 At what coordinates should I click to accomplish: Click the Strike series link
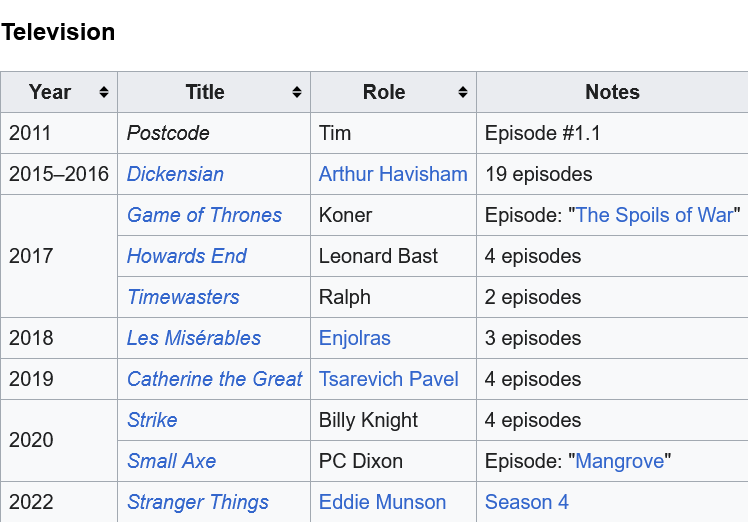coord(152,420)
